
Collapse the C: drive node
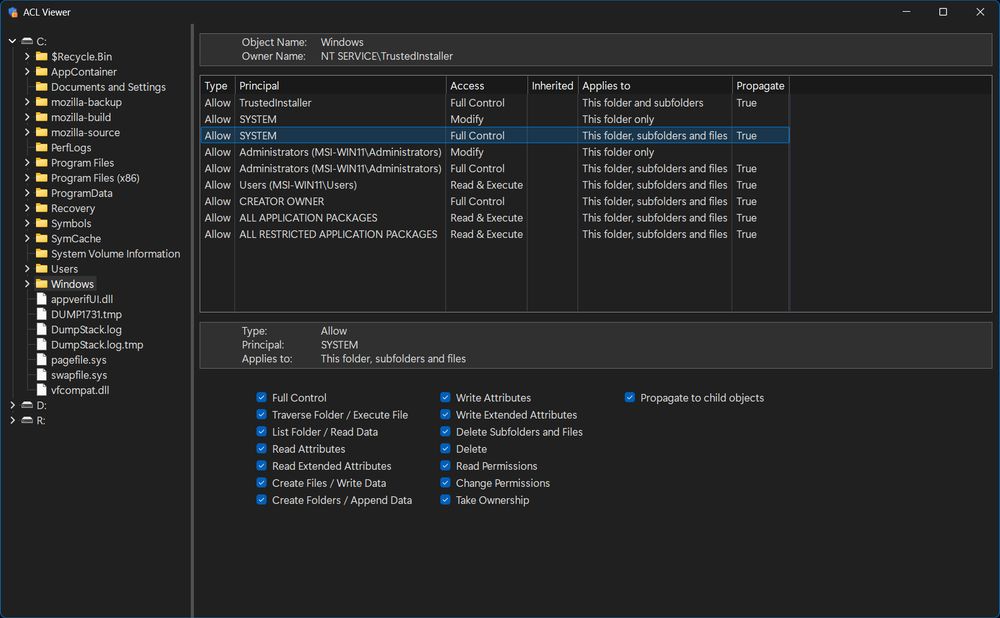(x=12, y=41)
